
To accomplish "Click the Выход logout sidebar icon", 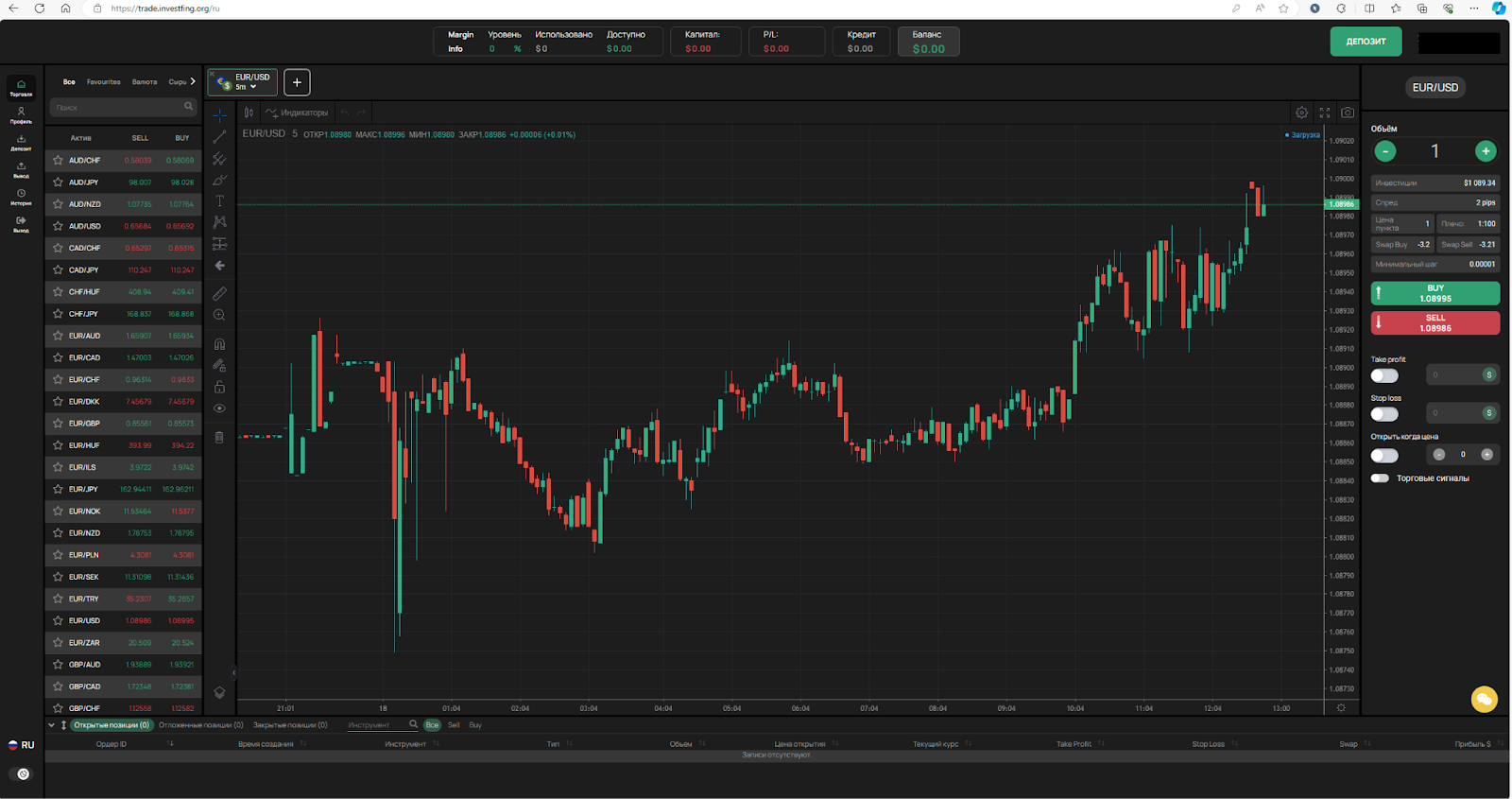I will pyautogui.click(x=21, y=224).
